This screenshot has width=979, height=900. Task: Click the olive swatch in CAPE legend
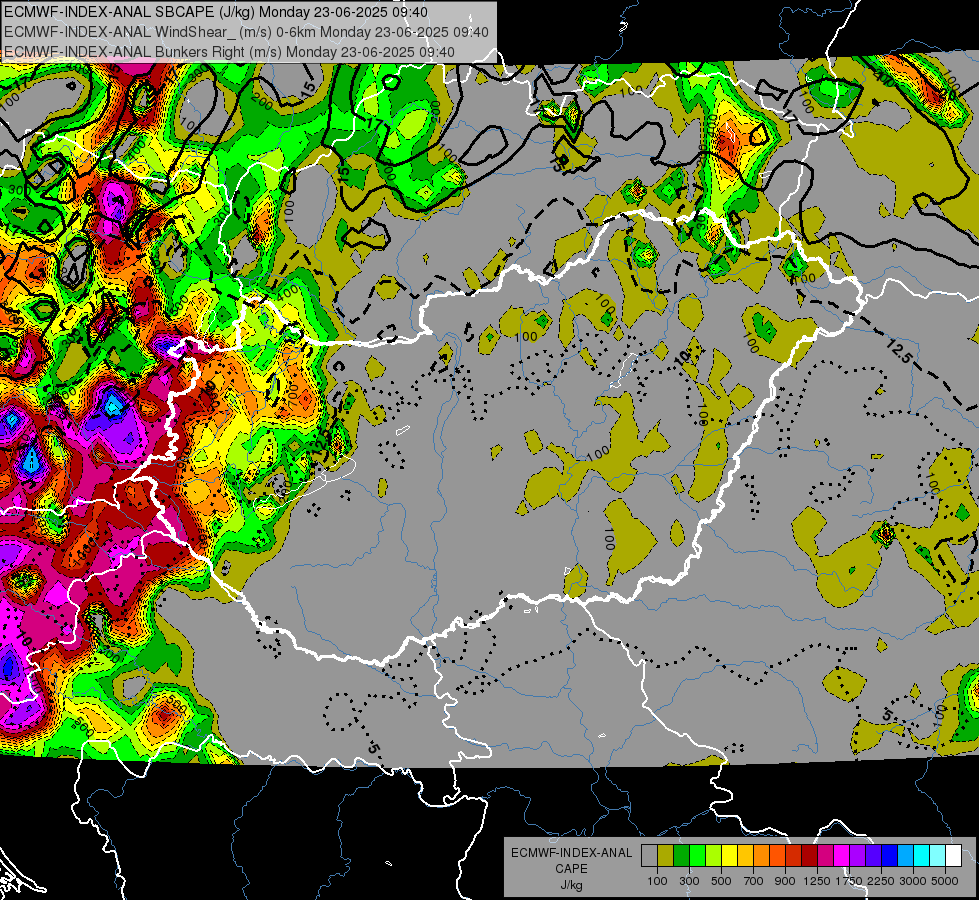(666, 856)
